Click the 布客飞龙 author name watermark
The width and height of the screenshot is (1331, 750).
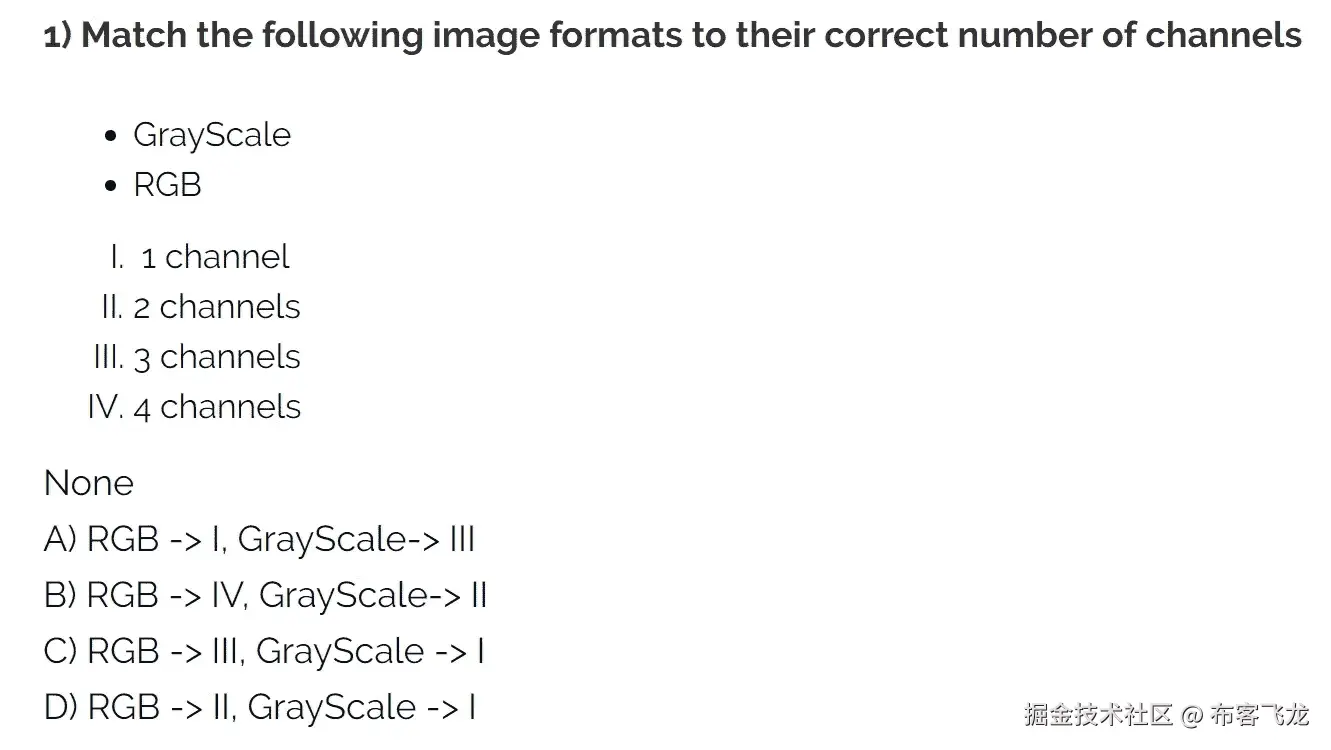click(x=1259, y=714)
